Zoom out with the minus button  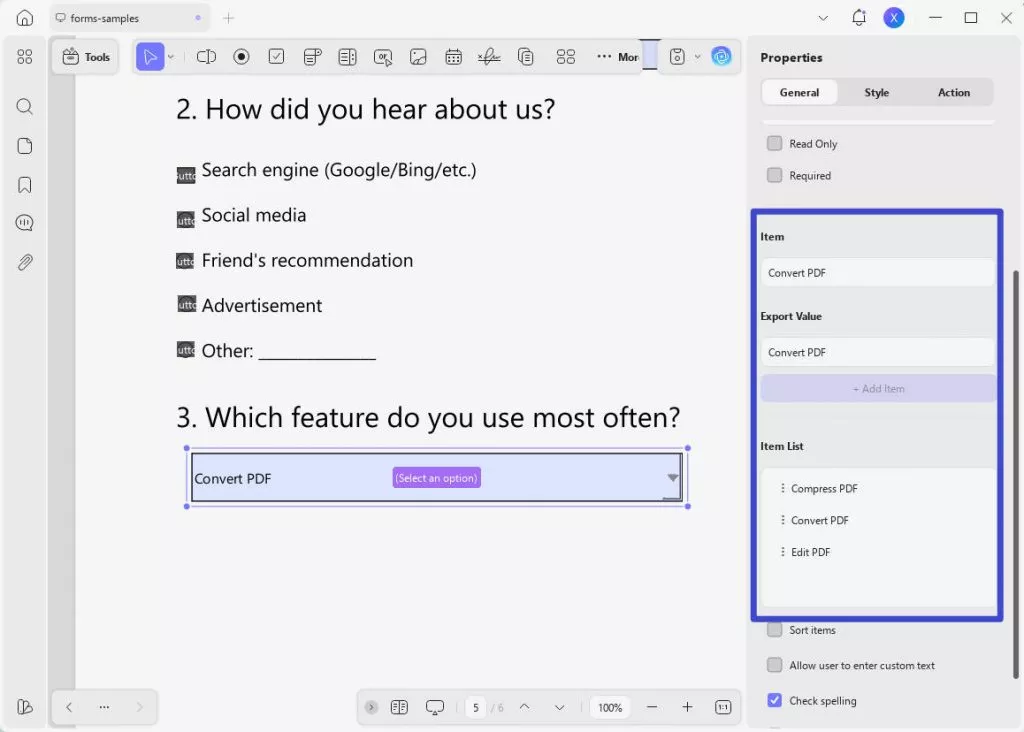point(652,707)
